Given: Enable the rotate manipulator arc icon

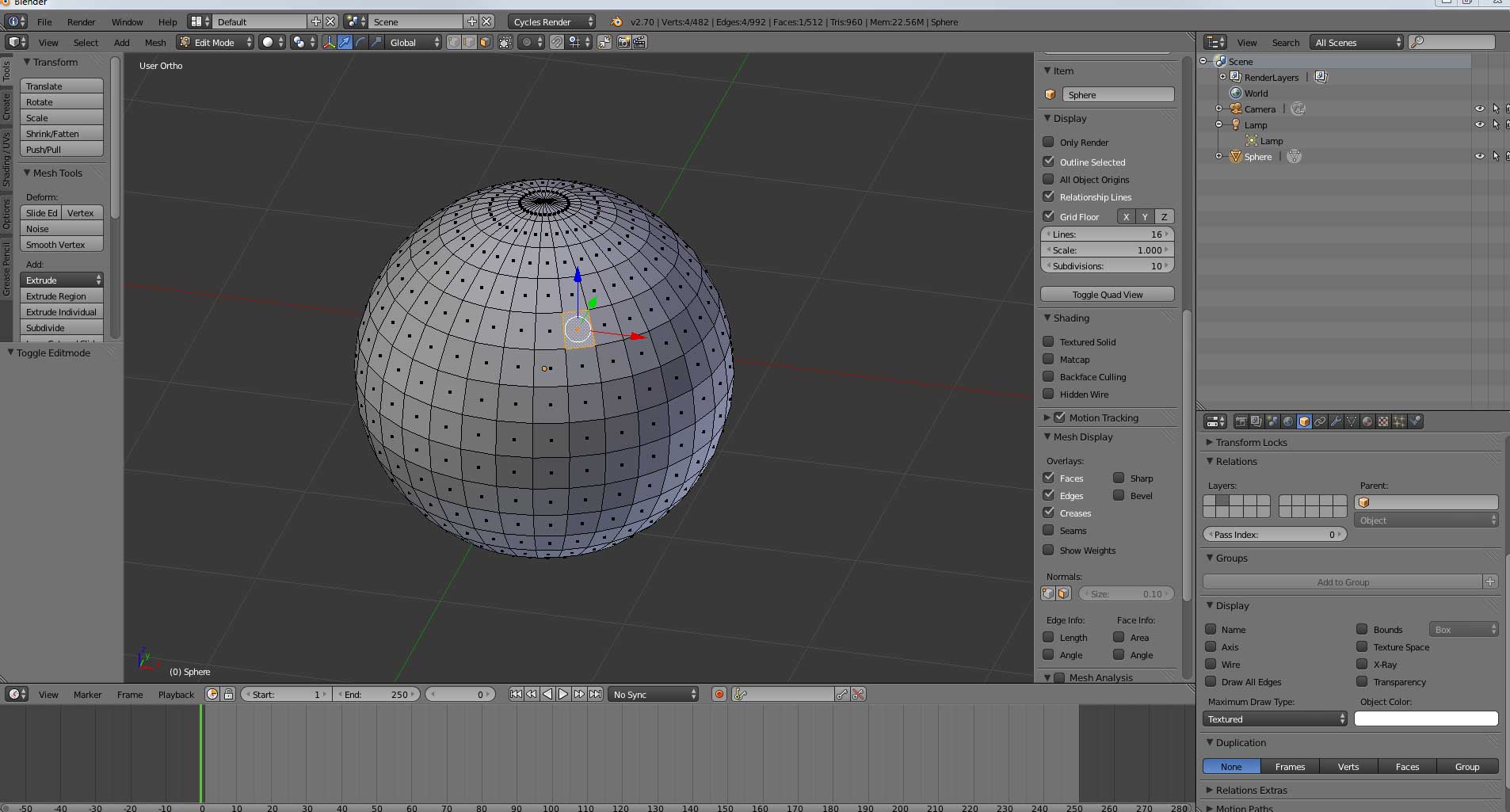Looking at the screenshot, I should click(x=360, y=42).
